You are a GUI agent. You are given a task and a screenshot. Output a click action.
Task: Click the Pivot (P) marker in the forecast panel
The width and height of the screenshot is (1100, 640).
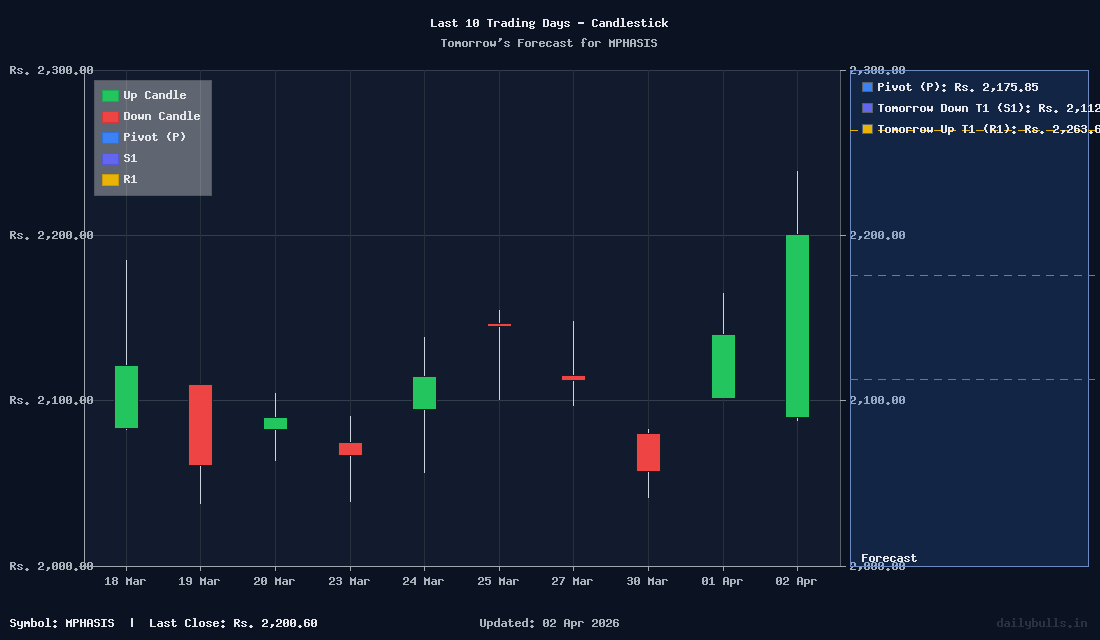pyautogui.click(x=866, y=87)
